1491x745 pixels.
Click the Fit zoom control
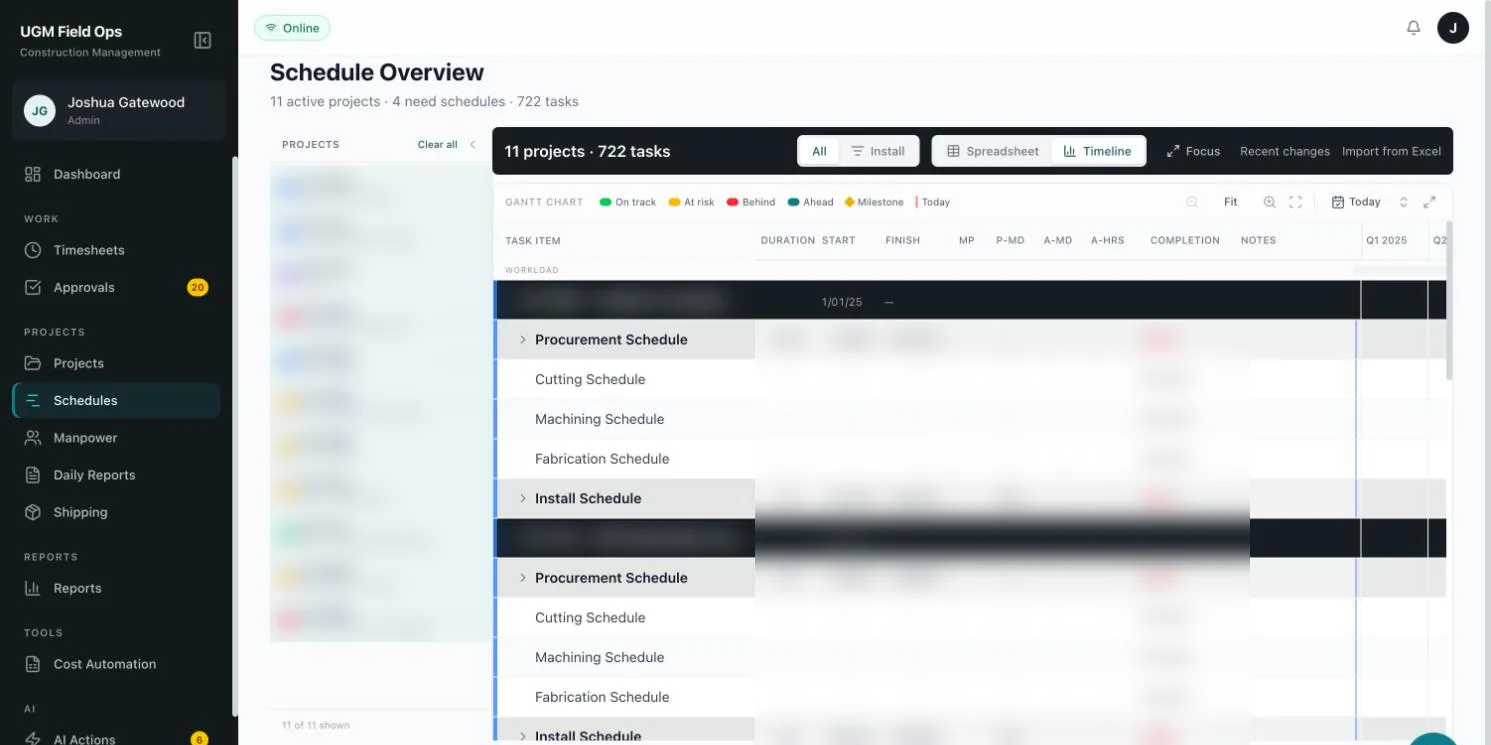[x=1231, y=202]
